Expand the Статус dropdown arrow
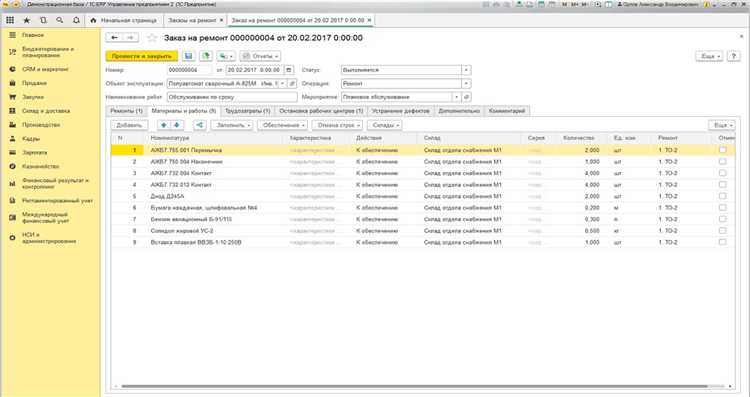The height and width of the screenshot is (397, 750). pyautogui.click(x=466, y=70)
